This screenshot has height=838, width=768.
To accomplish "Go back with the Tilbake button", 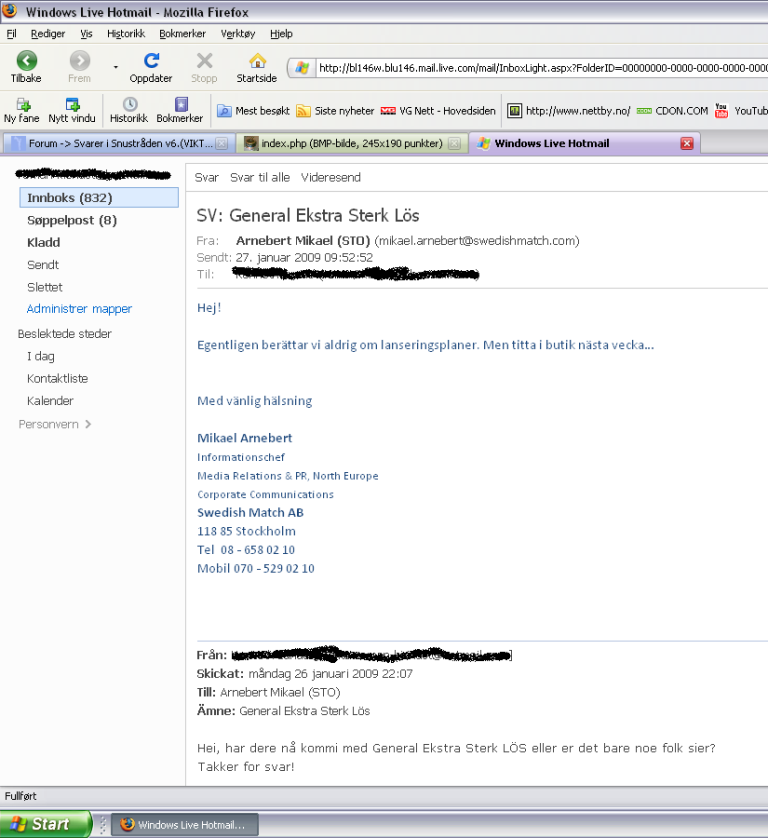I will [26, 67].
